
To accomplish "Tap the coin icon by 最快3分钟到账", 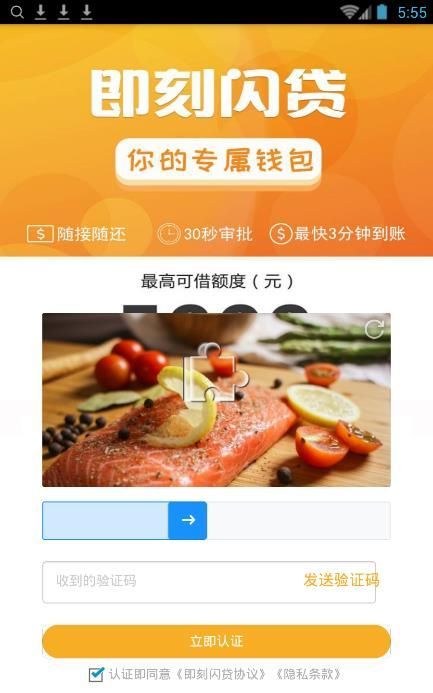I will [x=281, y=234].
